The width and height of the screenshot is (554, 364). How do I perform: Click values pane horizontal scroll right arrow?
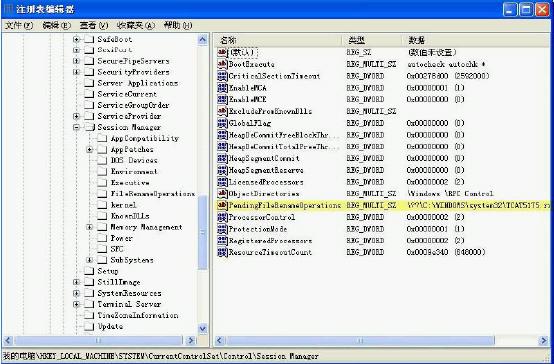point(543,340)
